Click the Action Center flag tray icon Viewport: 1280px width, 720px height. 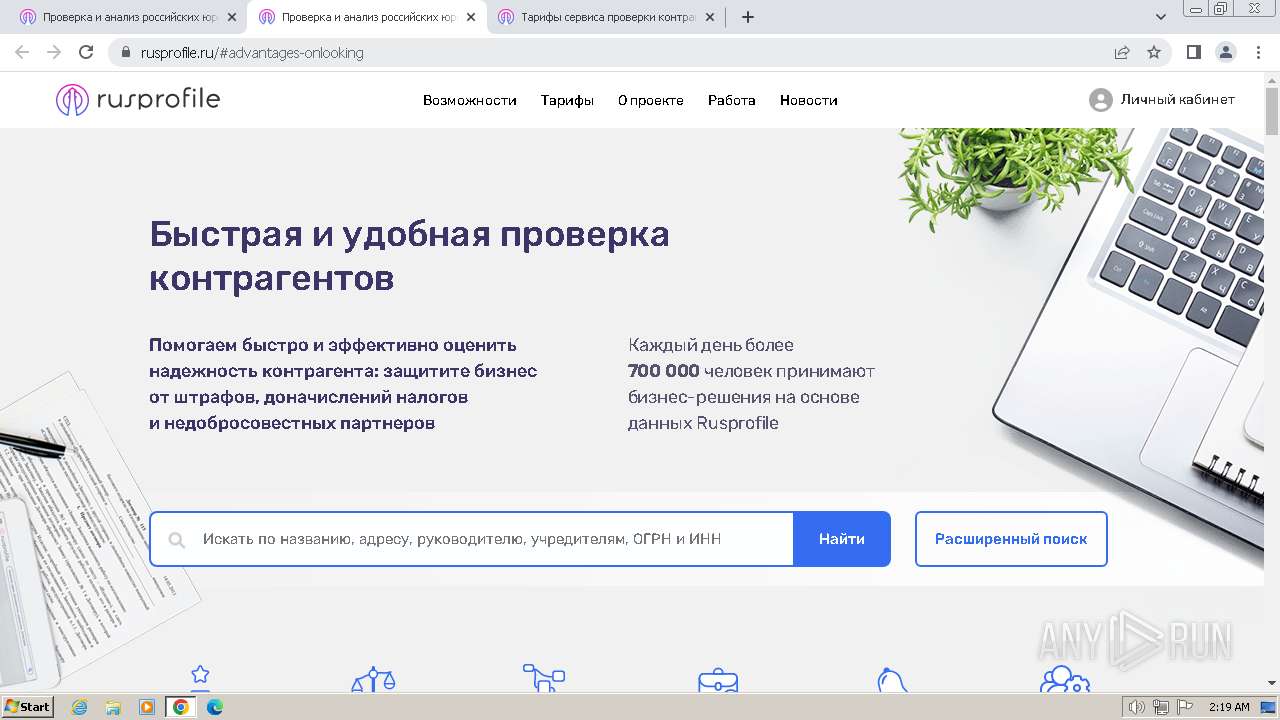1184,707
